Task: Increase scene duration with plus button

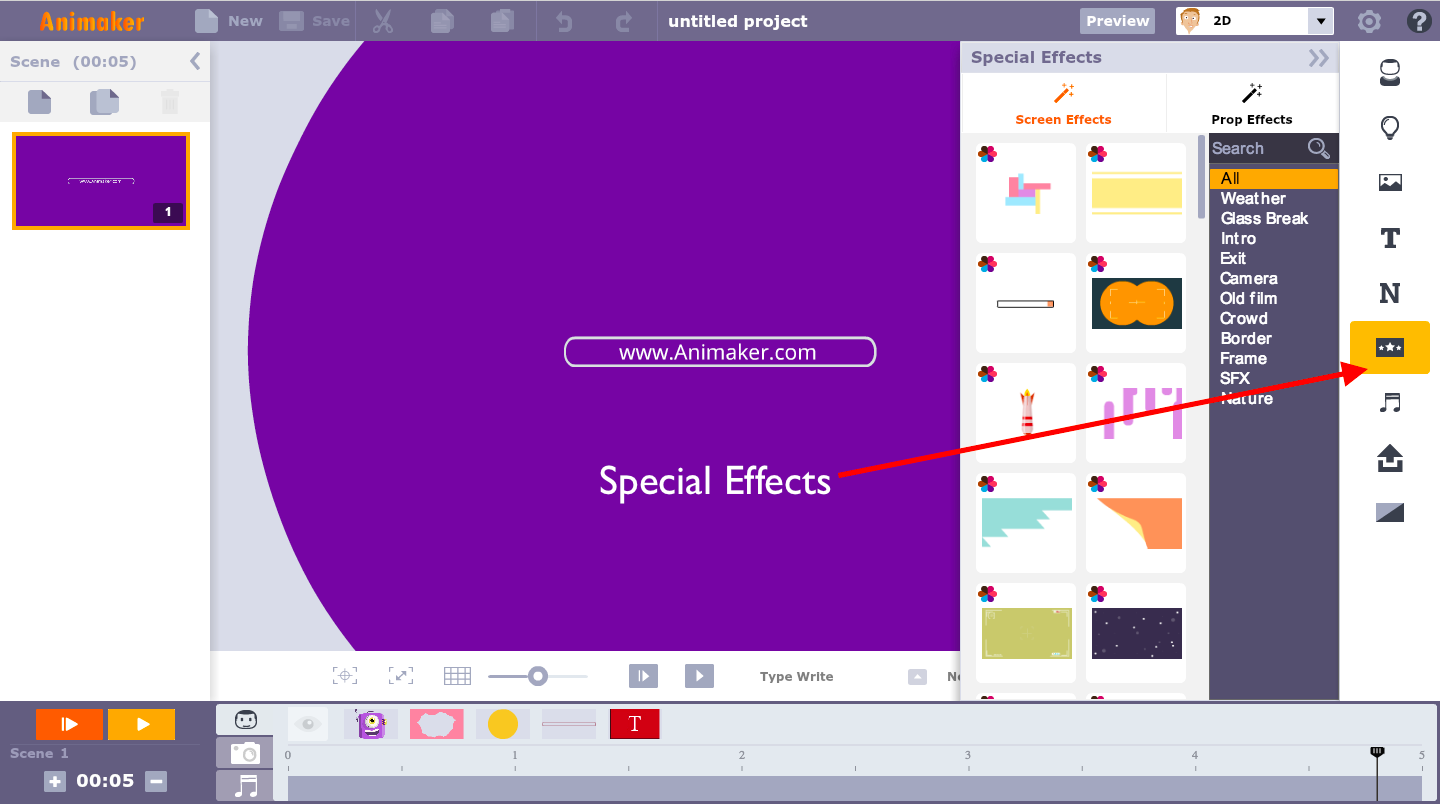Action: click(55, 782)
